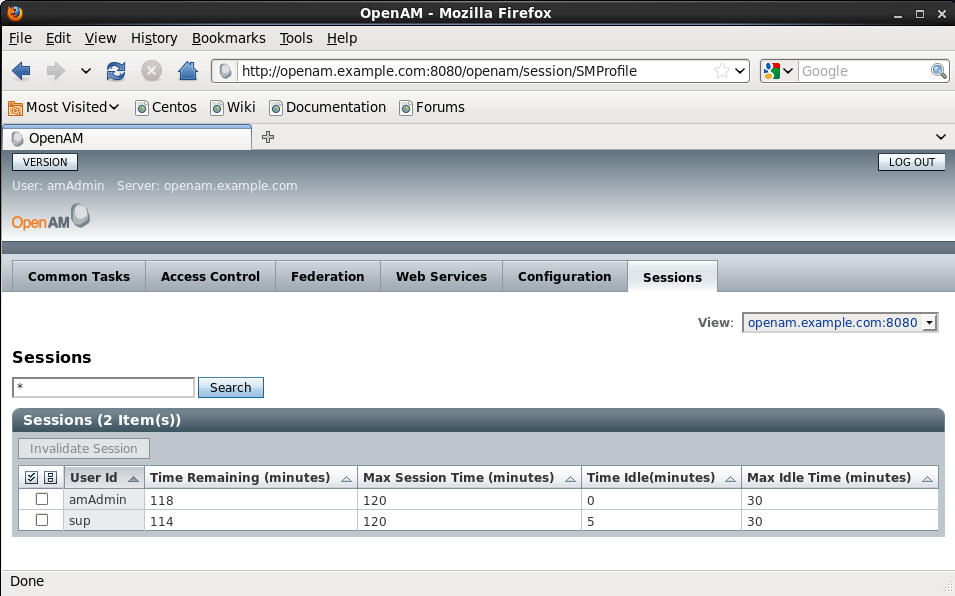
Task: Open the View server dropdown
Action: [x=840, y=323]
